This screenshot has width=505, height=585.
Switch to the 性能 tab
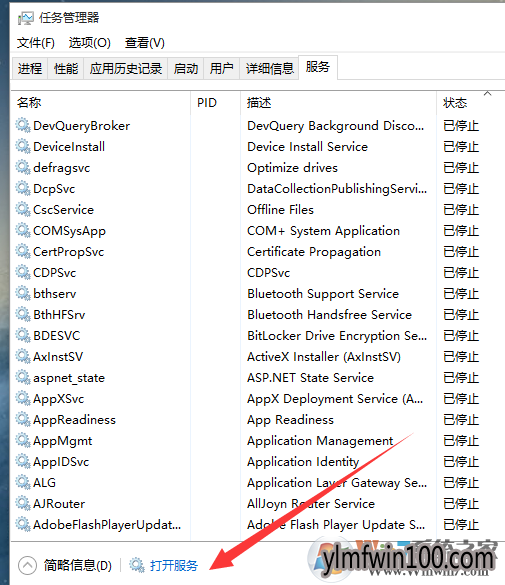tap(66, 69)
